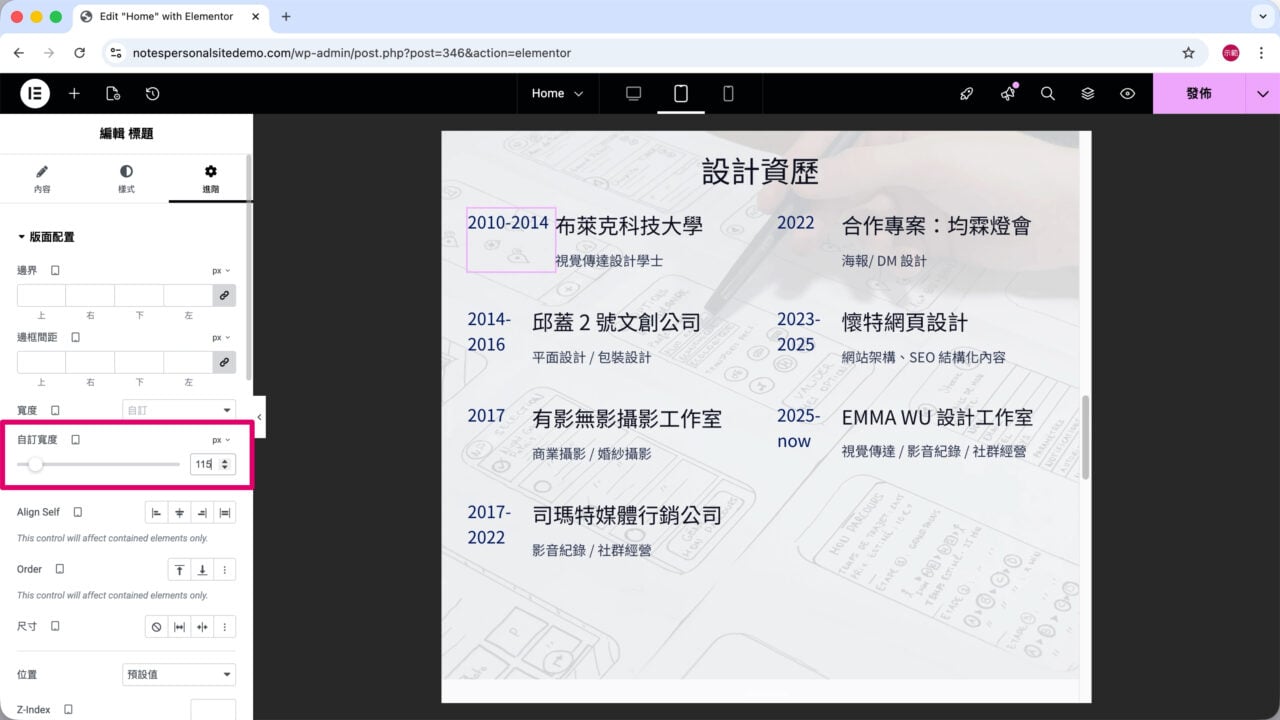Screen dimensions: 1280x720
Task: Open the Finder search magnifier
Action: (x=1048, y=93)
